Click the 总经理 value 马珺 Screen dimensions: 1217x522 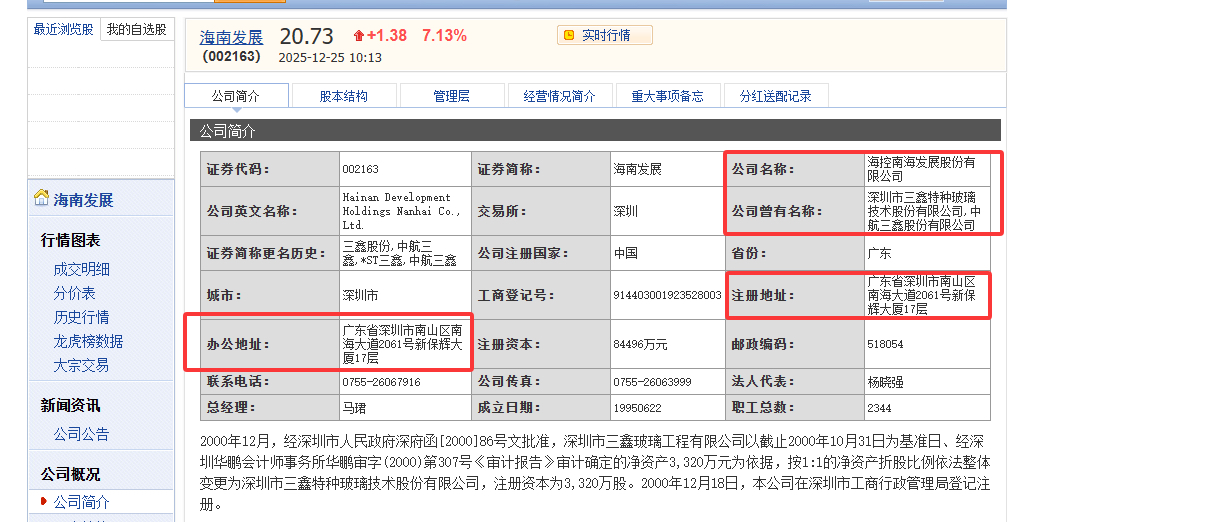coord(353,408)
